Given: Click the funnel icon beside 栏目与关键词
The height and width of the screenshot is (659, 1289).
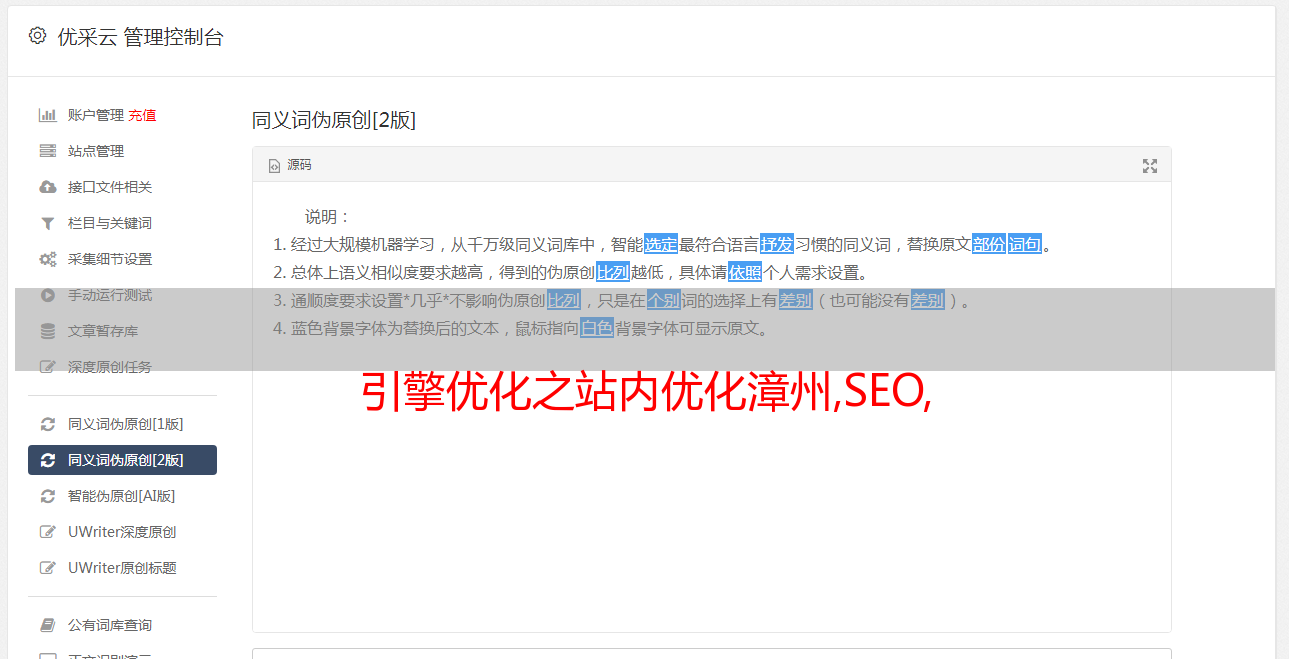Looking at the screenshot, I should tap(47, 223).
